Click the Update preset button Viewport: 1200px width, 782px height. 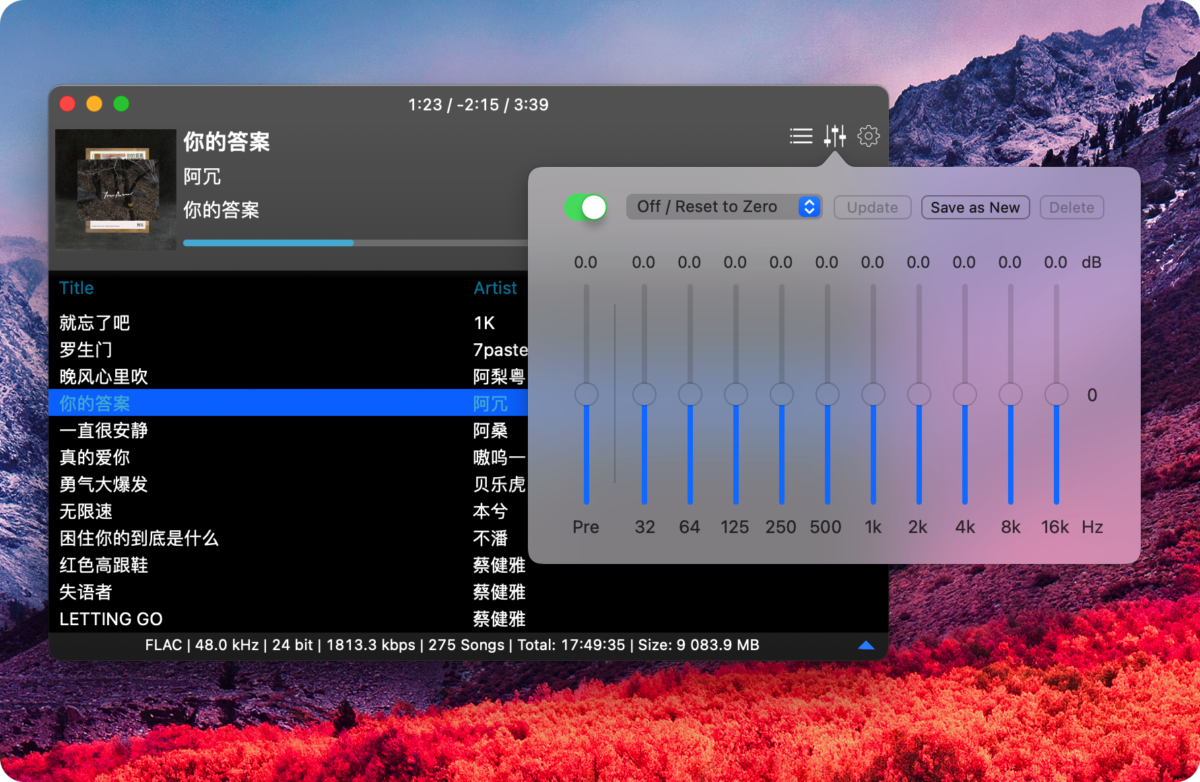point(872,207)
